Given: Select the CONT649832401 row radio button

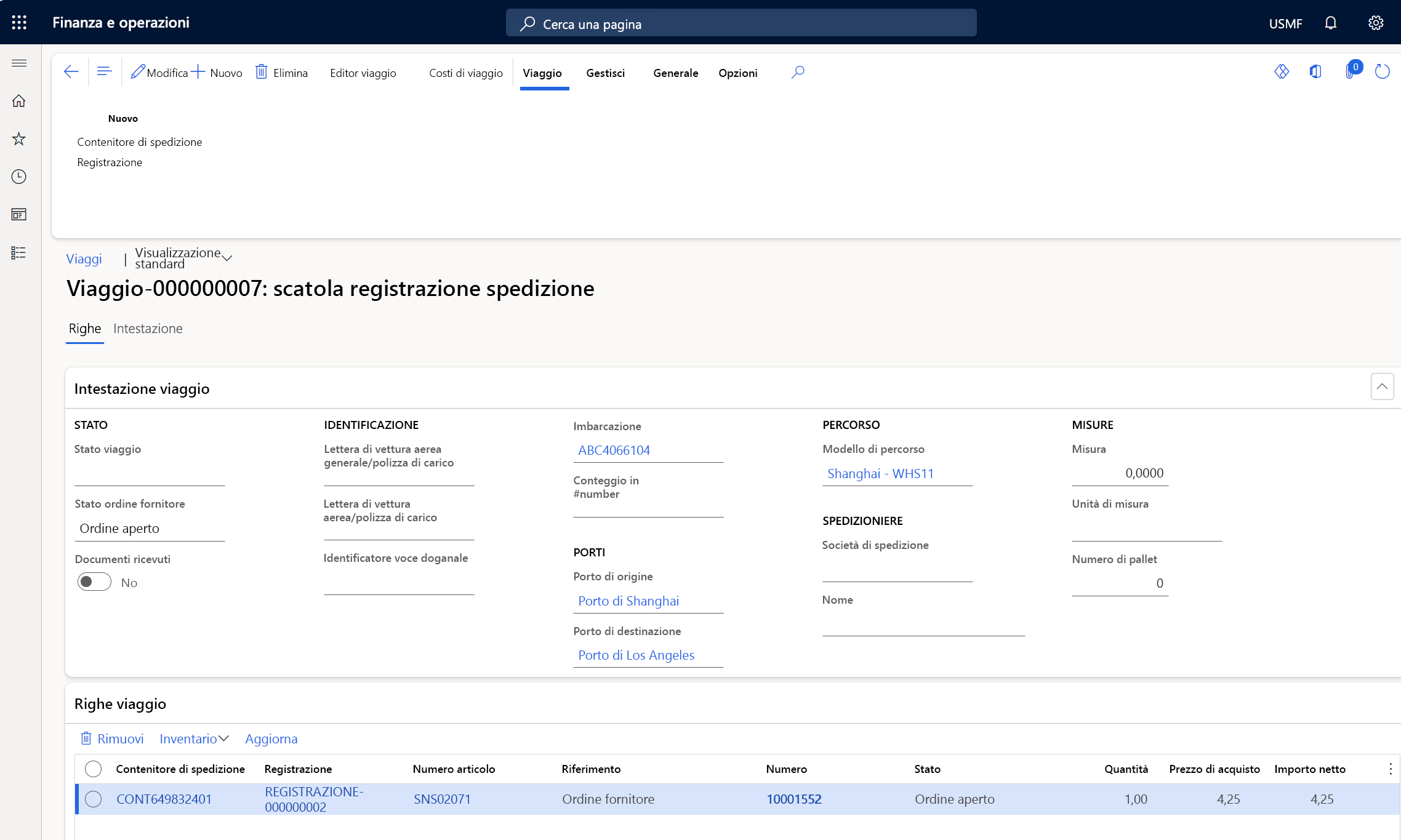Looking at the screenshot, I should point(94,799).
